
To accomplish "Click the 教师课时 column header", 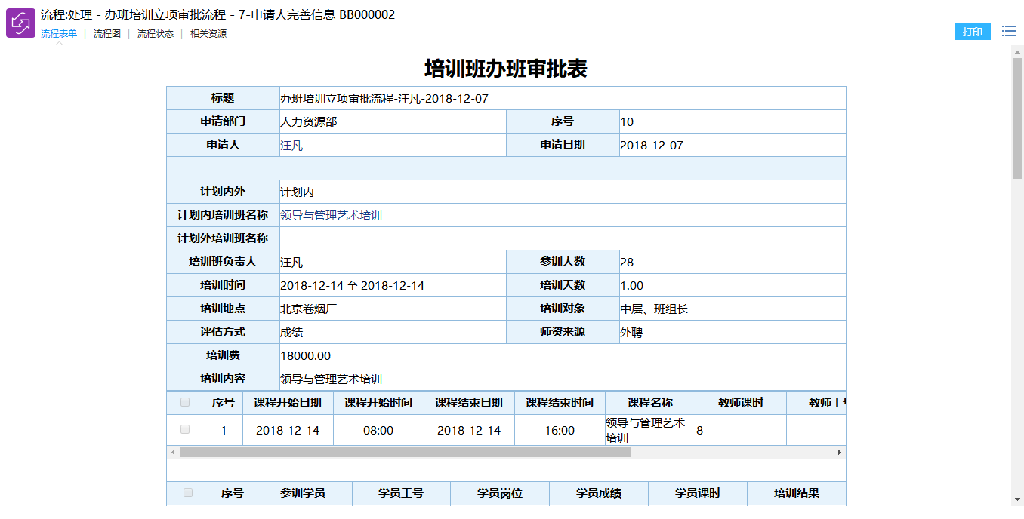I will [741, 403].
